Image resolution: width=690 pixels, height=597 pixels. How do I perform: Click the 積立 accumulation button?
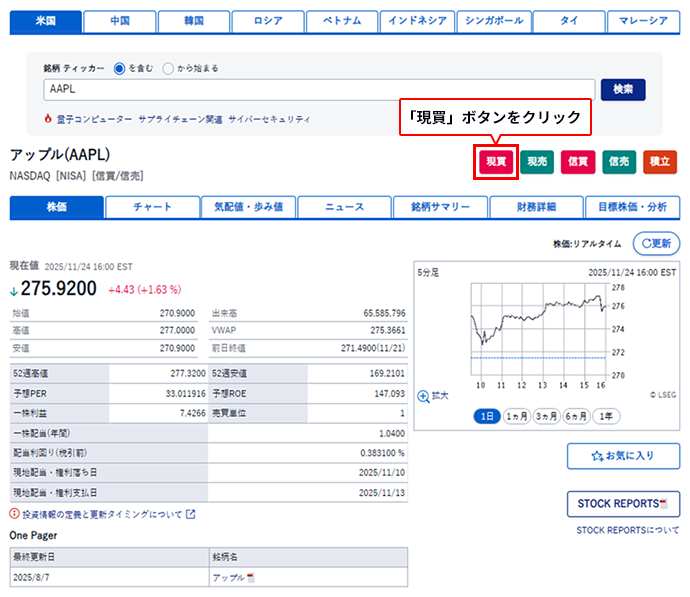tap(659, 162)
